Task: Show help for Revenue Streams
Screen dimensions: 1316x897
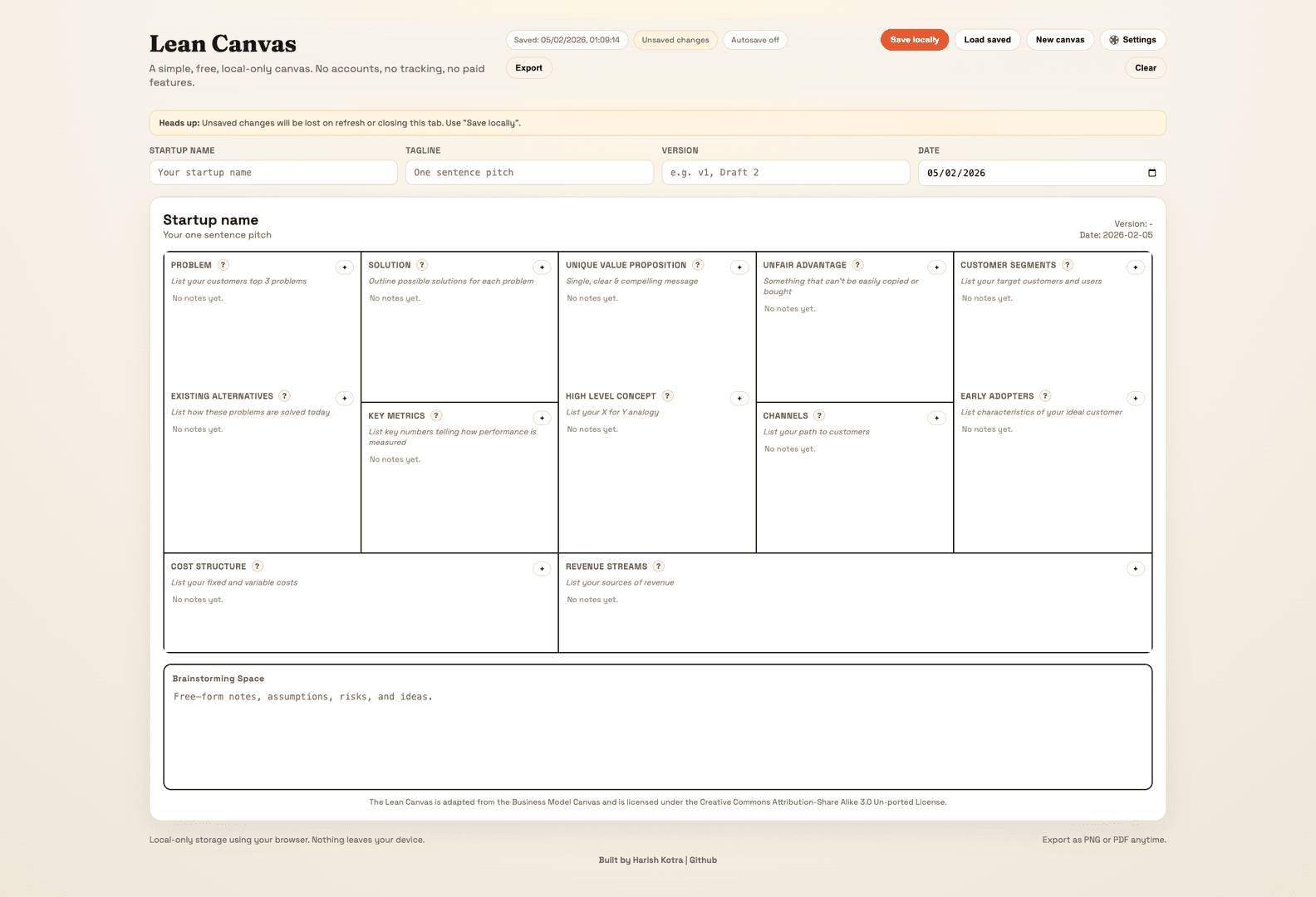Action: [x=658, y=566]
